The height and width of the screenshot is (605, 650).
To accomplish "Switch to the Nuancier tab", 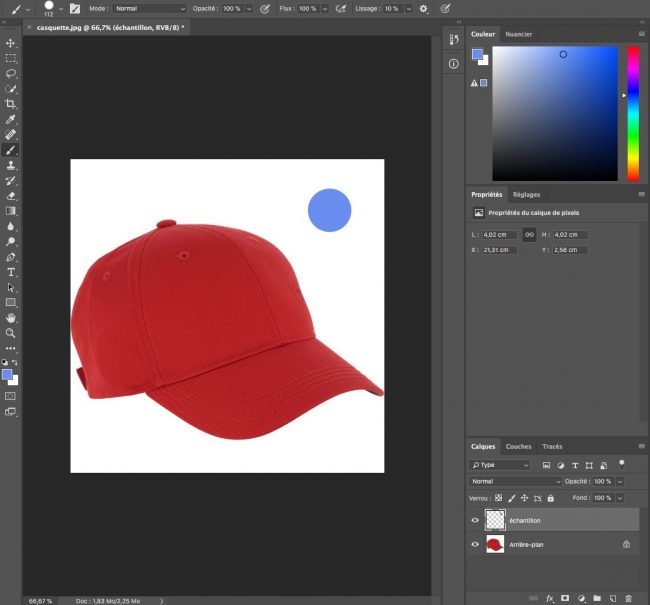I will point(519,34).
